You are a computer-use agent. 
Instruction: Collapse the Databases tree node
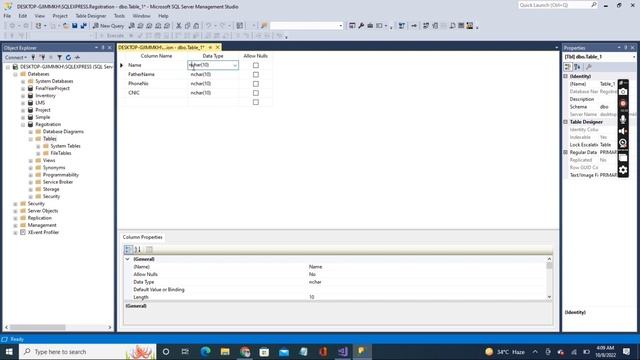[x=15, y=74]
